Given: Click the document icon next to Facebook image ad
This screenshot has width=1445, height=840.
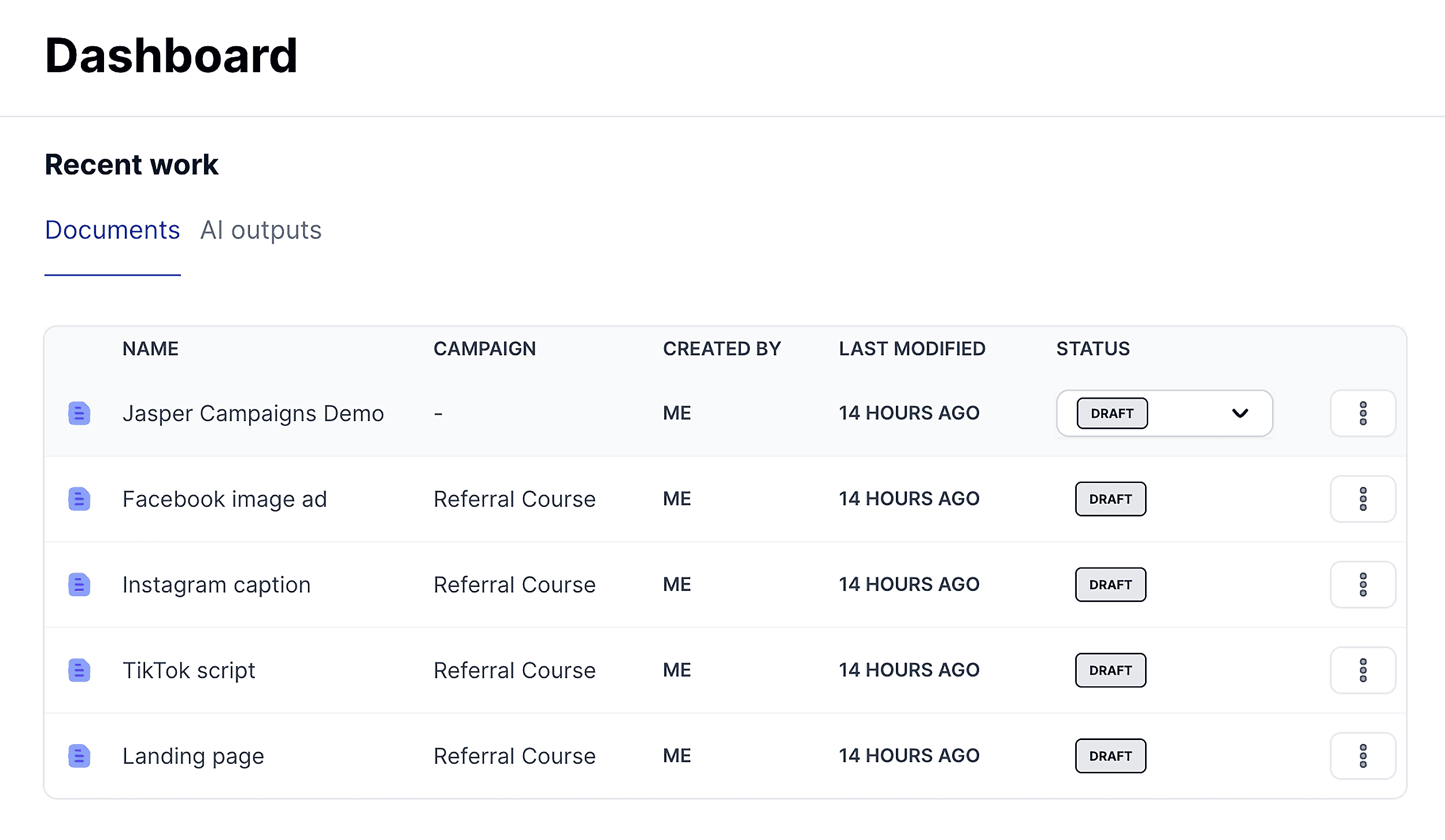Looking at the screenshot, I should [79, 499].
